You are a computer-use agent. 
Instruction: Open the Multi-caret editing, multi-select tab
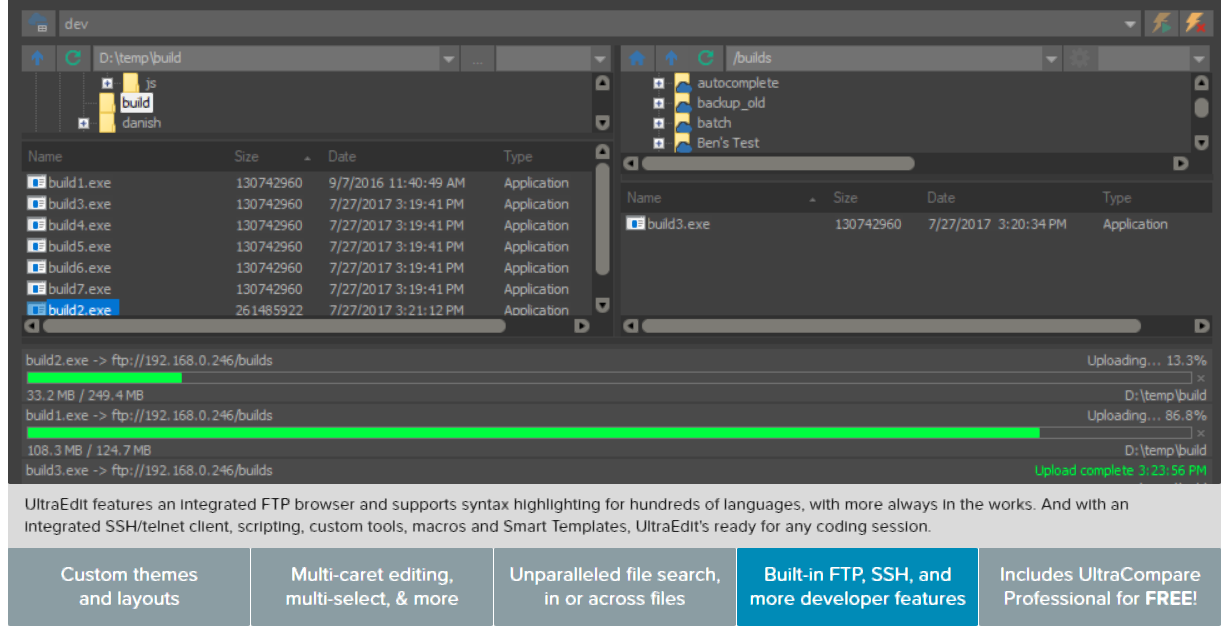(372, 587)
